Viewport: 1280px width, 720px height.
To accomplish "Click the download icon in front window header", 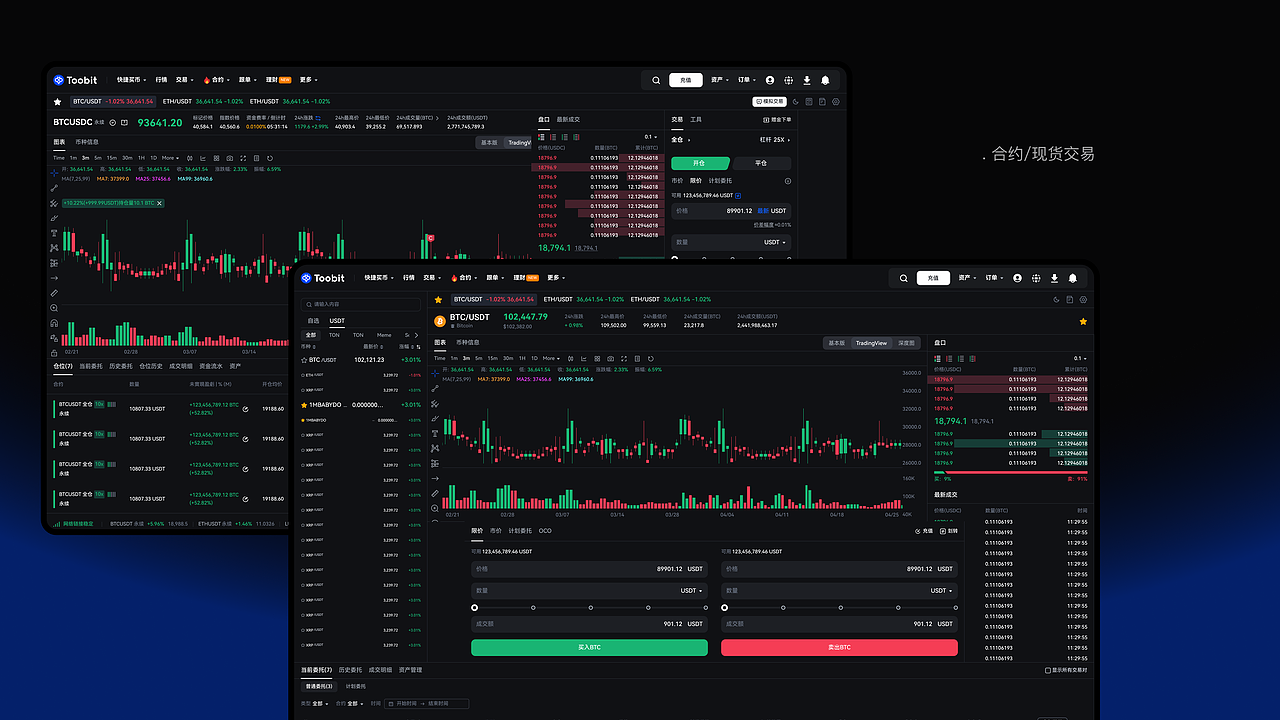I will (1054, 278).
